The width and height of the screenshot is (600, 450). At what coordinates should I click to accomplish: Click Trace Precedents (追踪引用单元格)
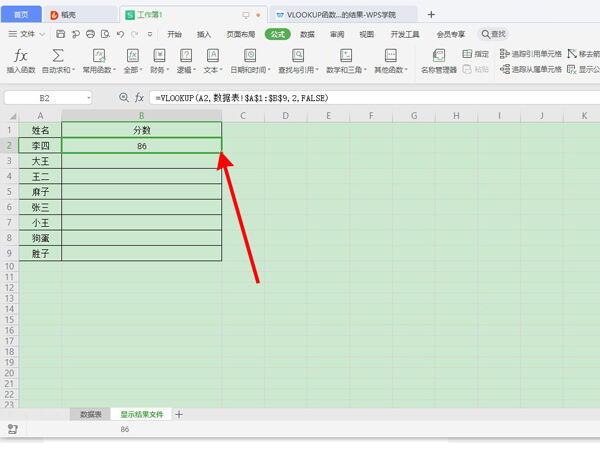click(530, 54)
